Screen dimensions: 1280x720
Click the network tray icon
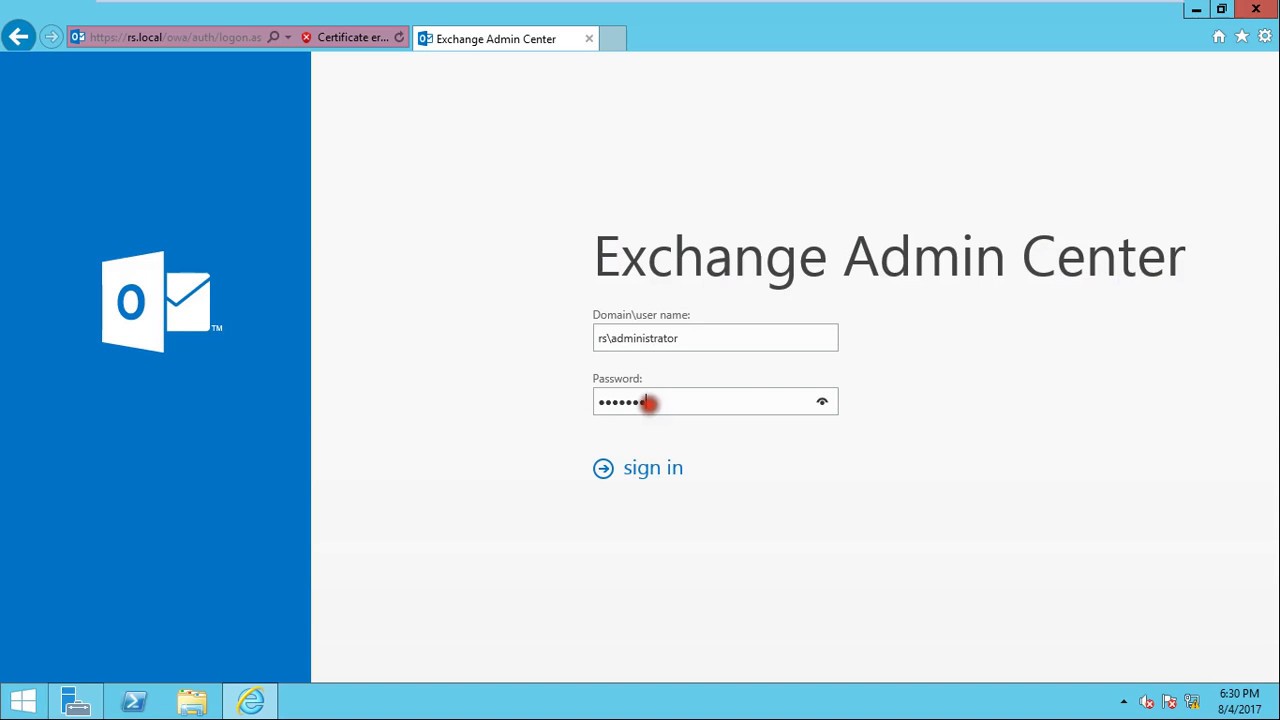click(x=1169, y=702)
